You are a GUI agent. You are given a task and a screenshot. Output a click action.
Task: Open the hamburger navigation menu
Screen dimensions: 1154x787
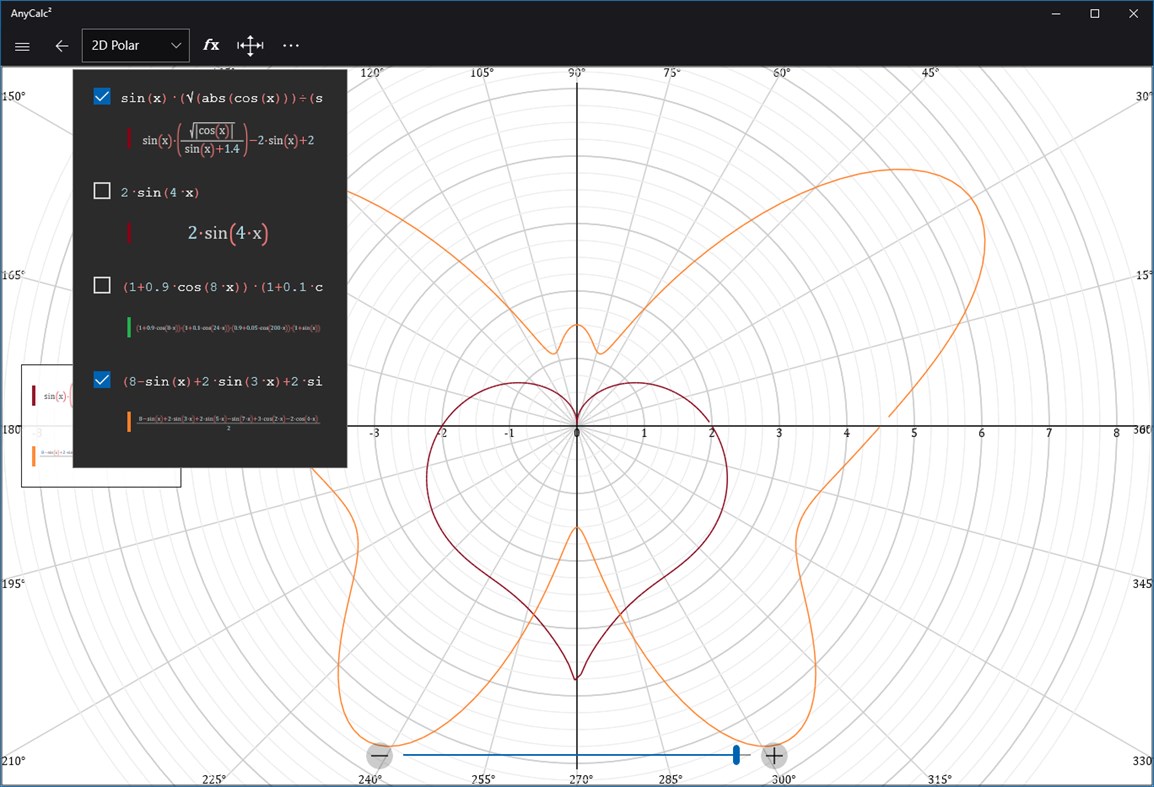(x=22, y=46)
